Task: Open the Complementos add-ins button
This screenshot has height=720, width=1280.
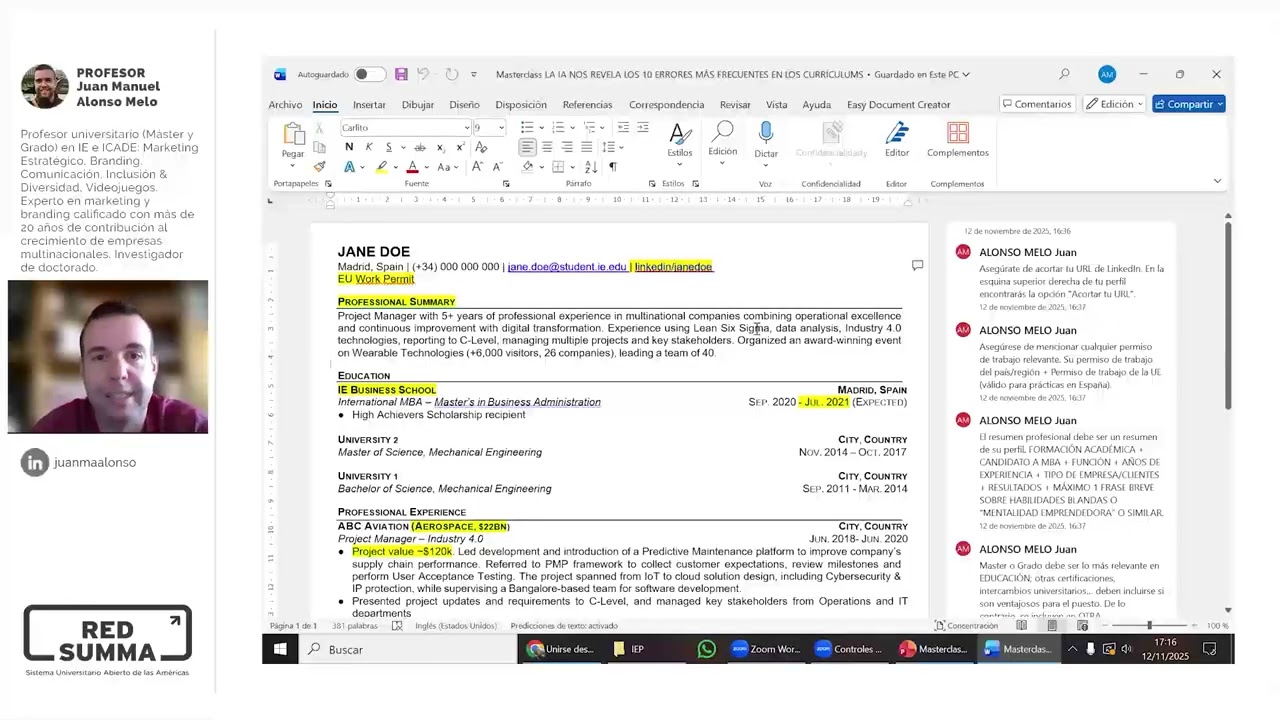Action: pyautogui.click(x=958, y=141)
